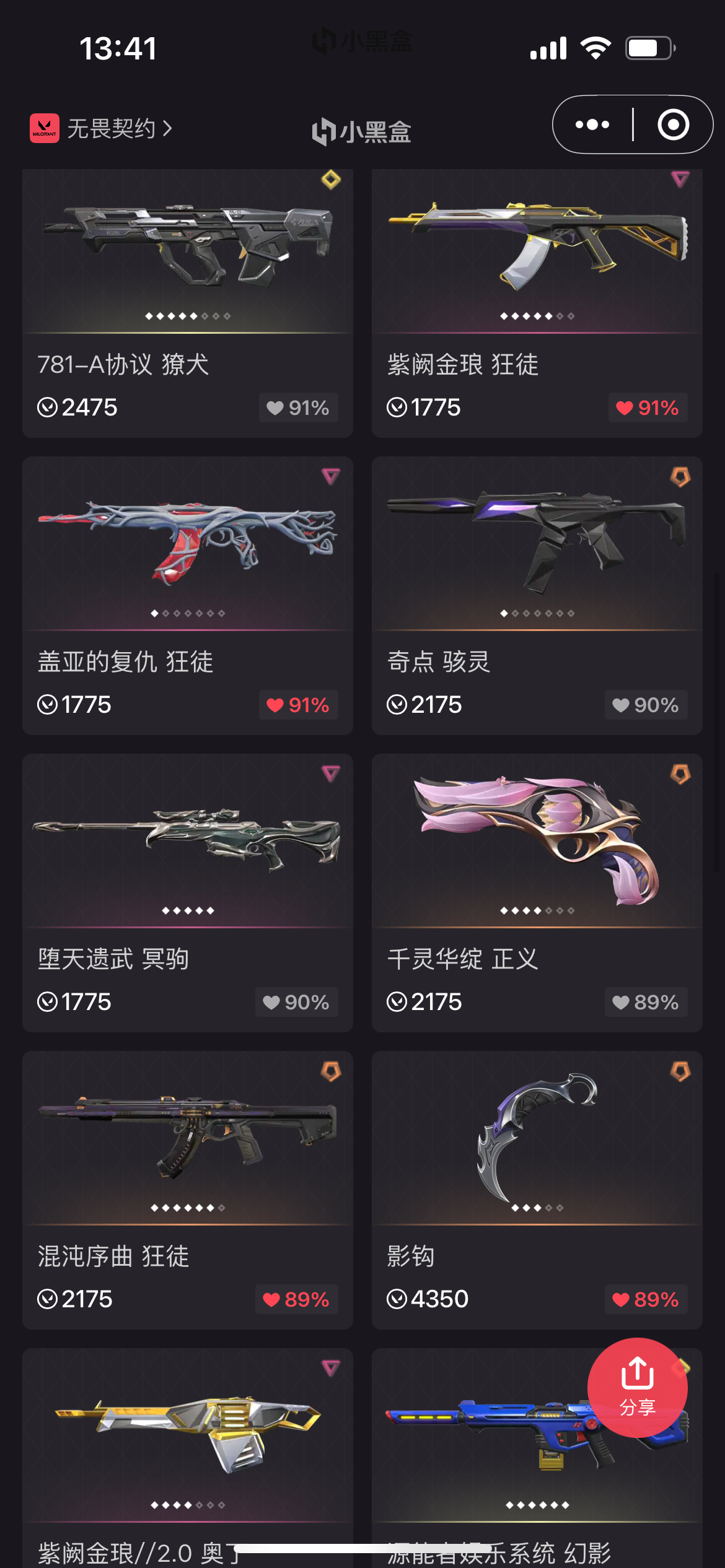Image resolution: width=725 pixels, height=1568 pixels.
Task: Tap the gold rarity diamond on 781-A协议 獠犬
Action: tap(331, 180)
